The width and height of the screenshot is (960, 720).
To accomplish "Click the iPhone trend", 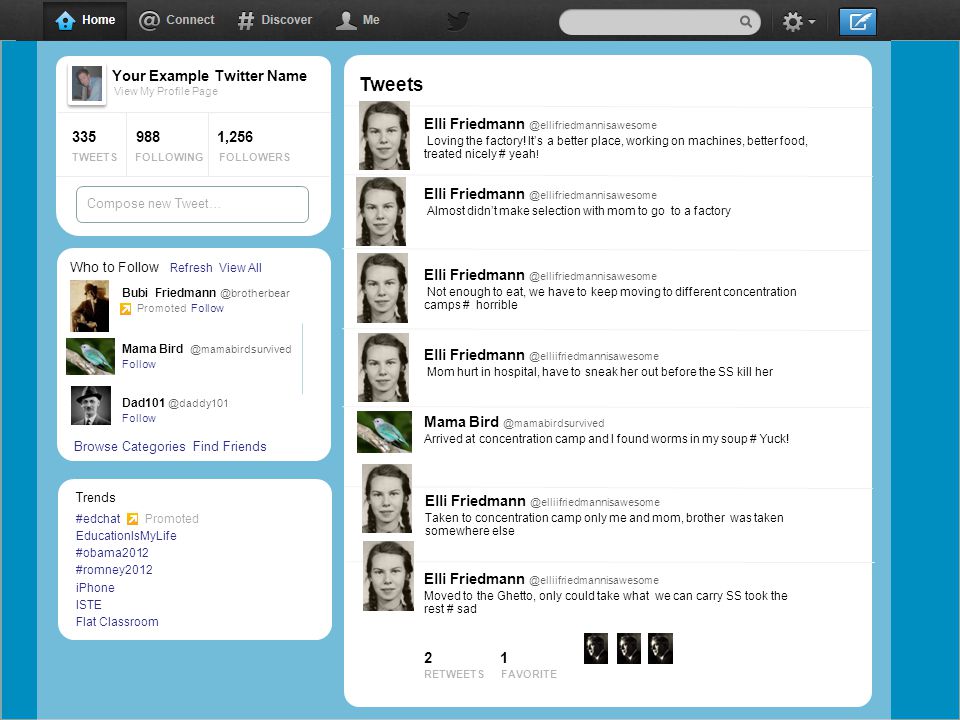I will (95, 588).
